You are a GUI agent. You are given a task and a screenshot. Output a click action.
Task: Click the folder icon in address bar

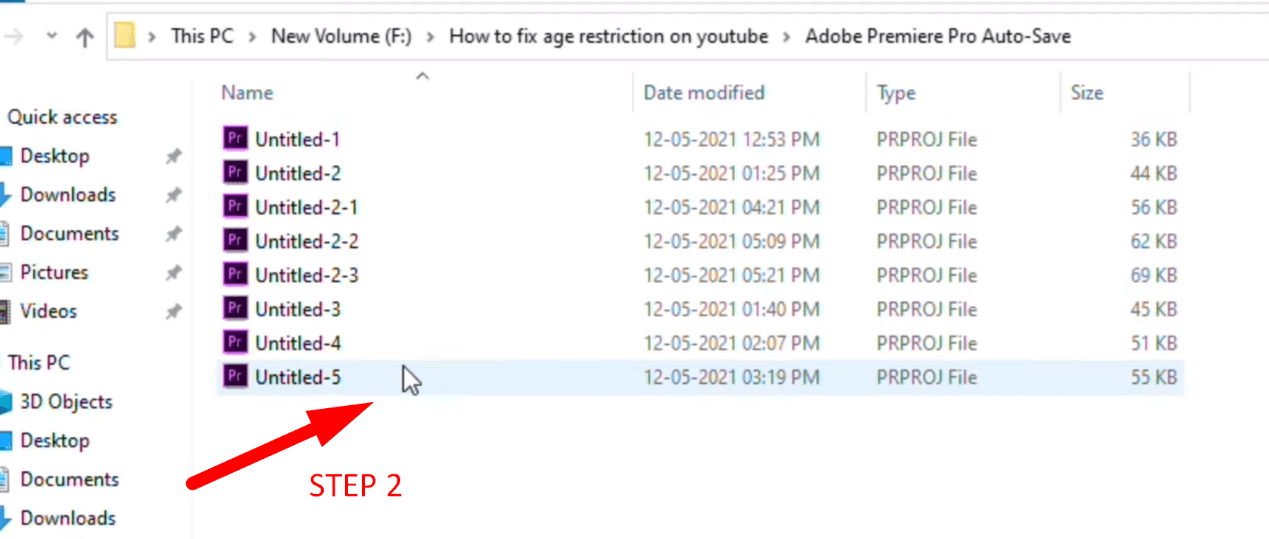click(125, 36)
